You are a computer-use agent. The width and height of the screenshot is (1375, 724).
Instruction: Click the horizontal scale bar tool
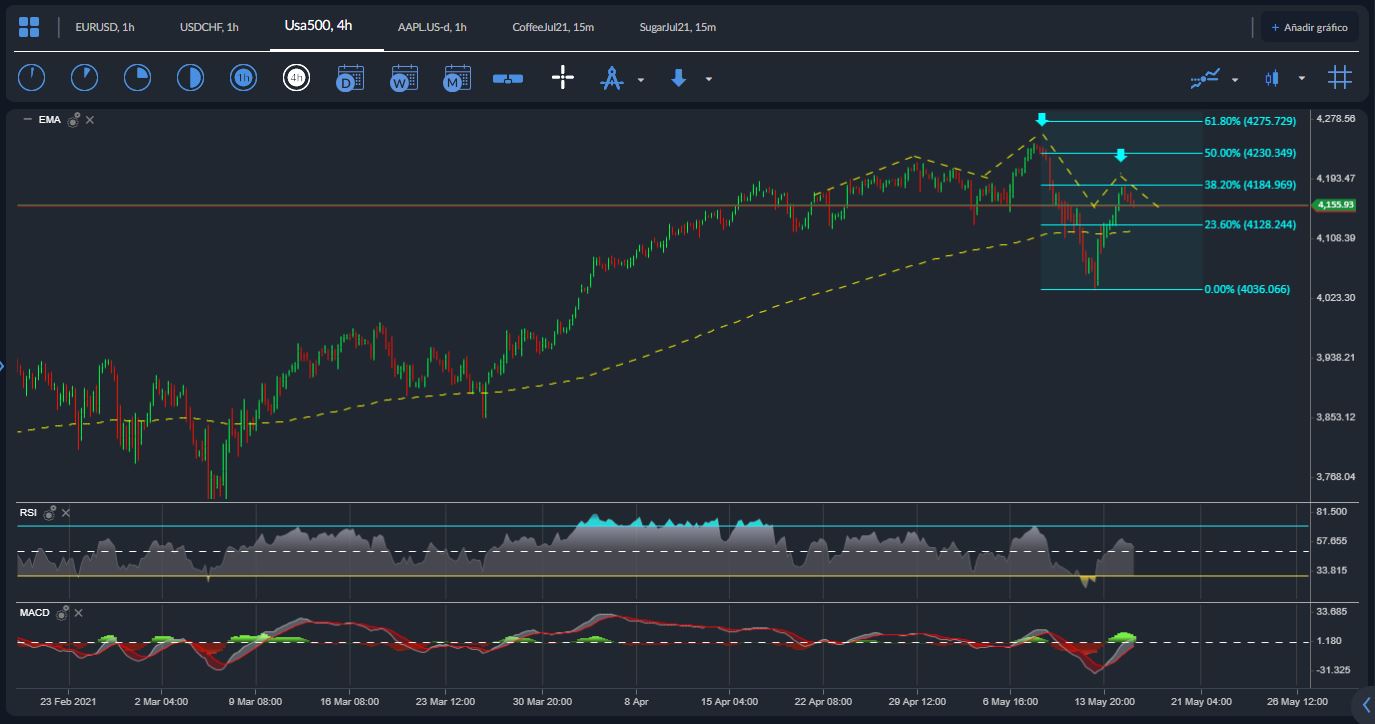pos(508,78)
